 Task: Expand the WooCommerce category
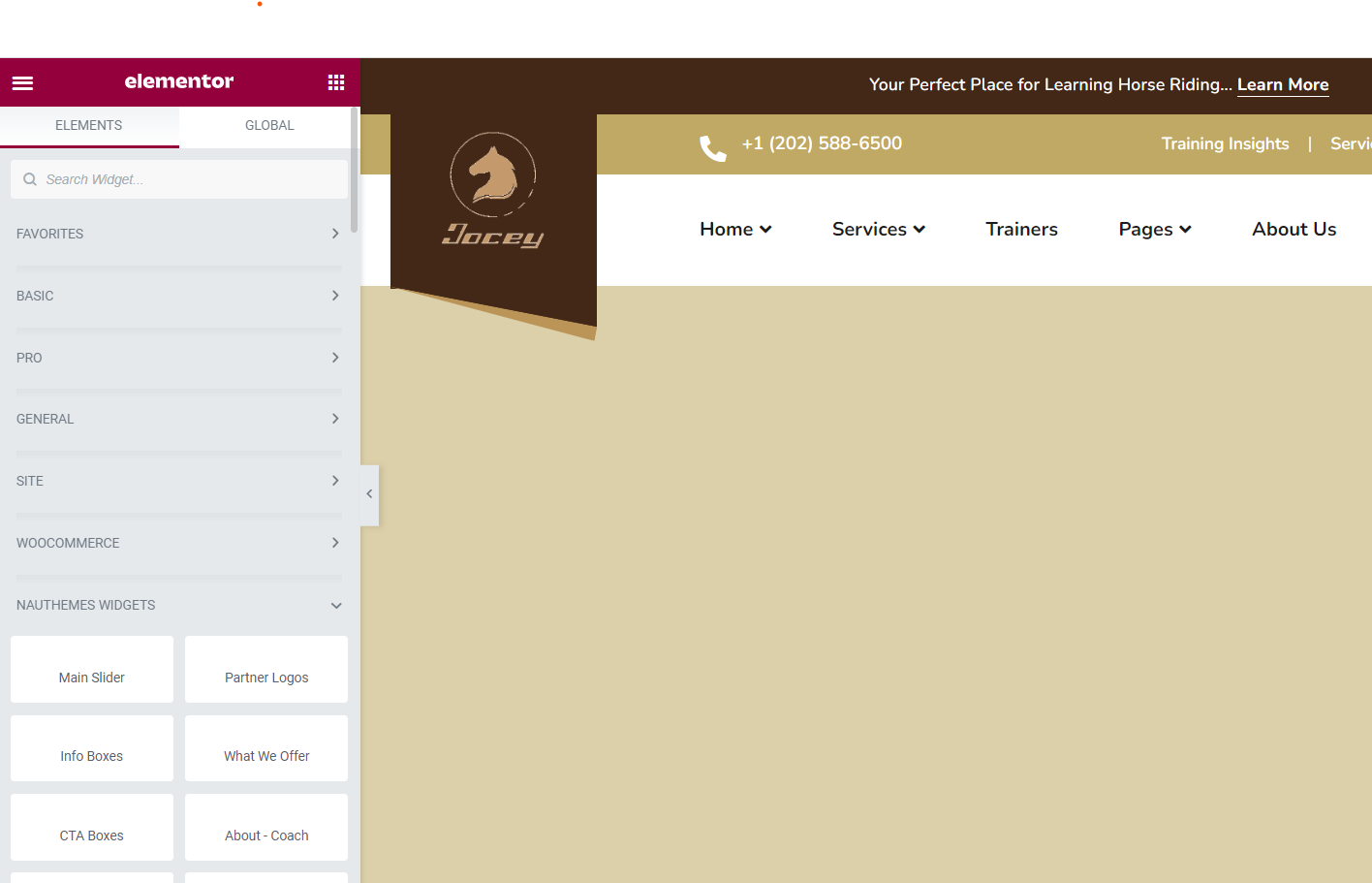coord(179,543)
